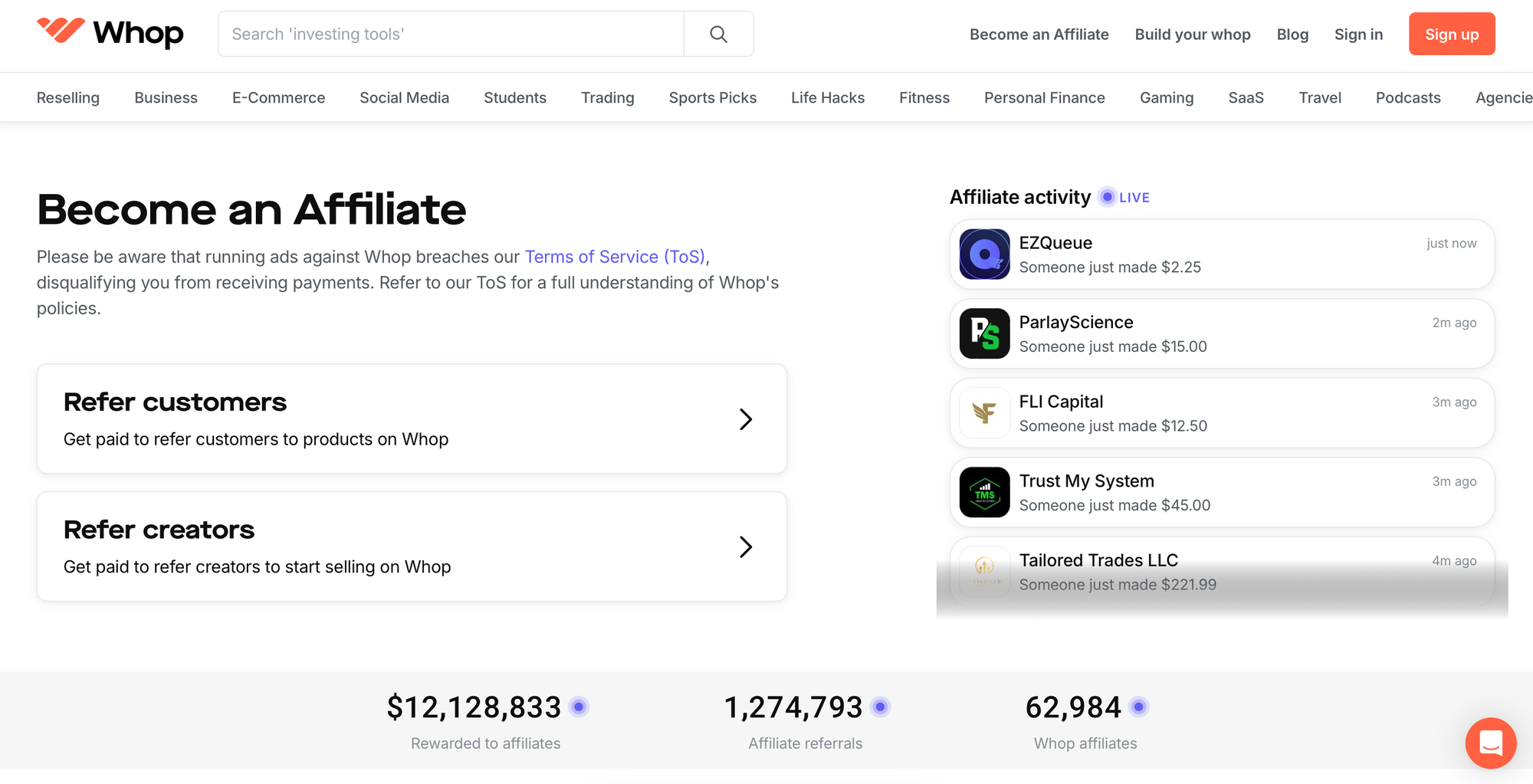Image resolution: width=1533 pixels, height=784 pixels.
Task: Click the "Affiliate referrals" label
Action: coord(805,743)
